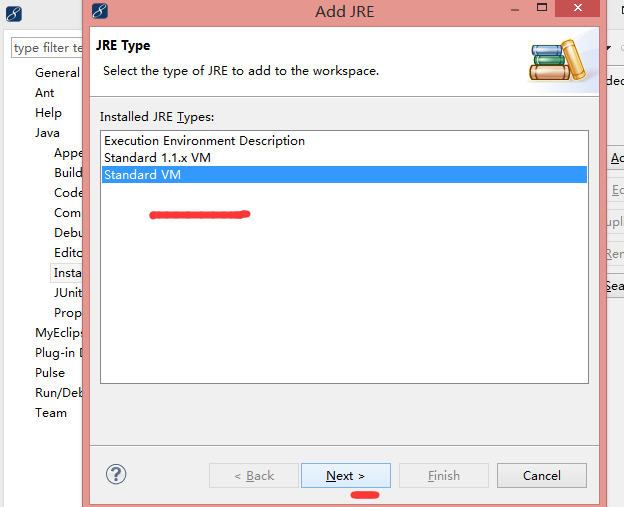Image resolution: width=624 pixels, height=507 pixels.
Task: Maximize the Add JRE dialog
Action: 542,8
